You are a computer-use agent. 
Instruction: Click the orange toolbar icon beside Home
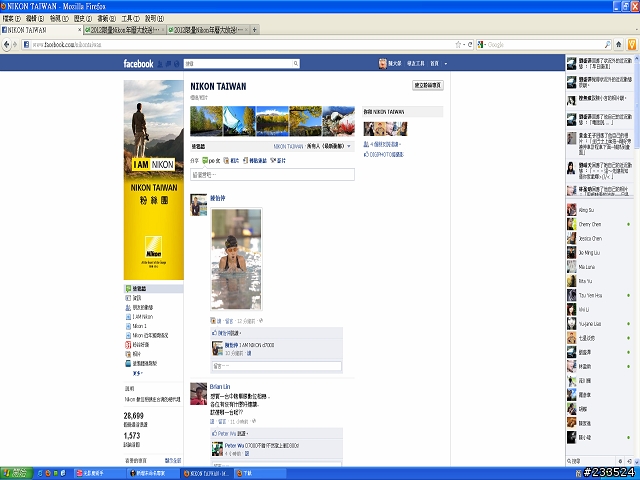(x=632, y=44)
